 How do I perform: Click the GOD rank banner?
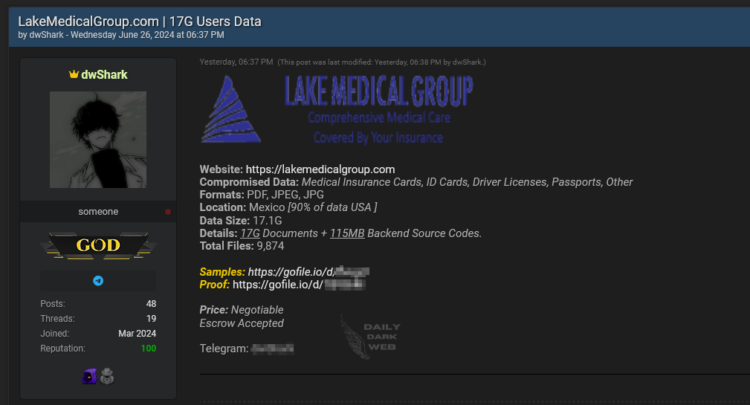98,245
